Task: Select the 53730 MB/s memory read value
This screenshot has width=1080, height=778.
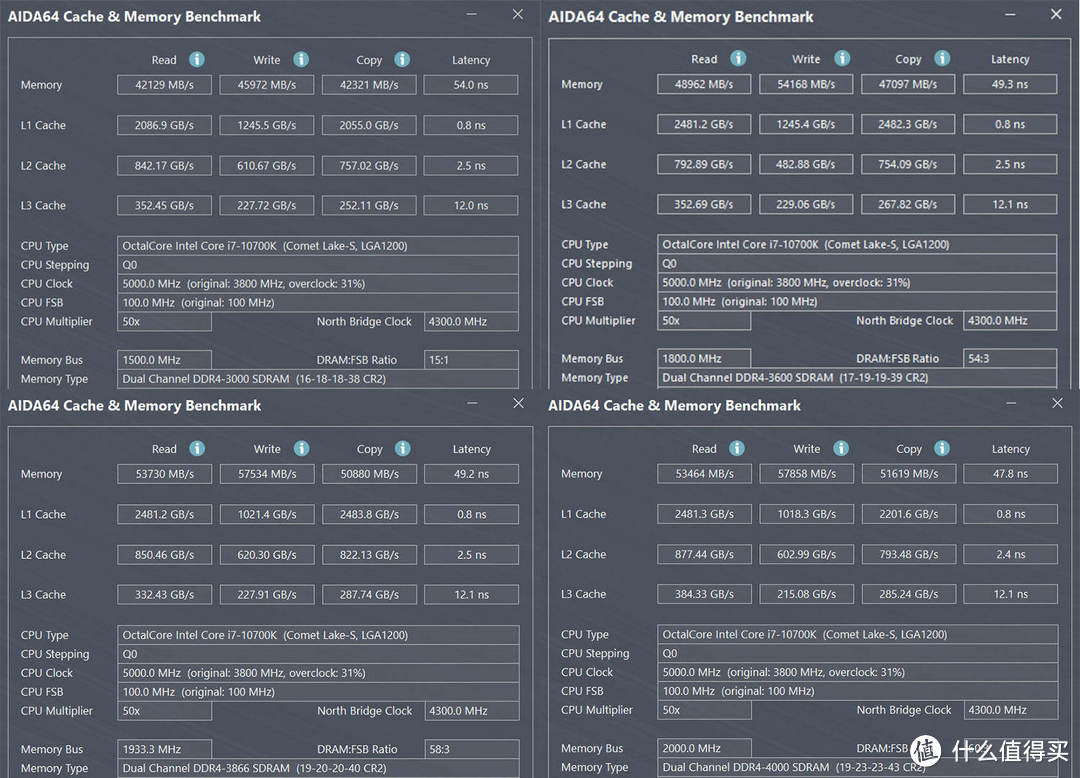Action: (x=165, y=474)
